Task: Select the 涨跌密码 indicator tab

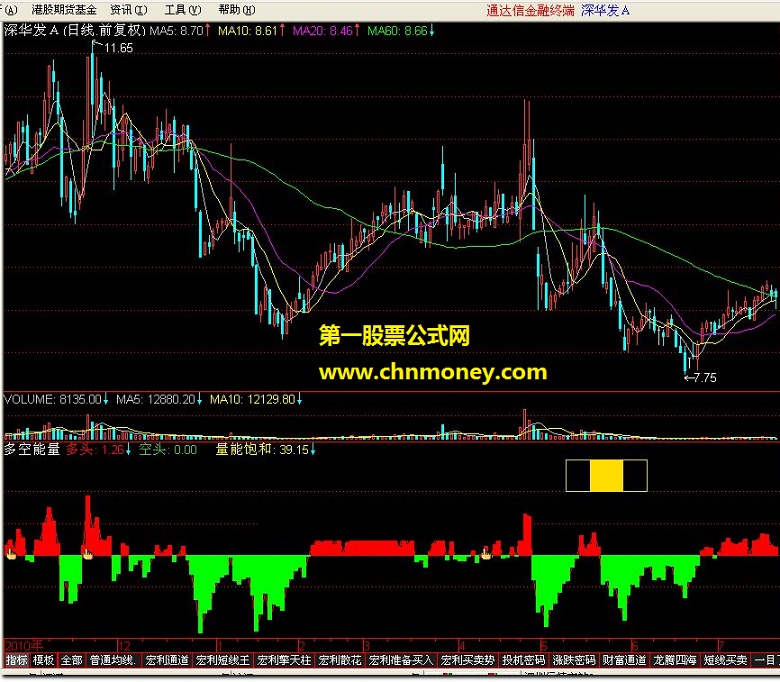Action: click(574, 660)
